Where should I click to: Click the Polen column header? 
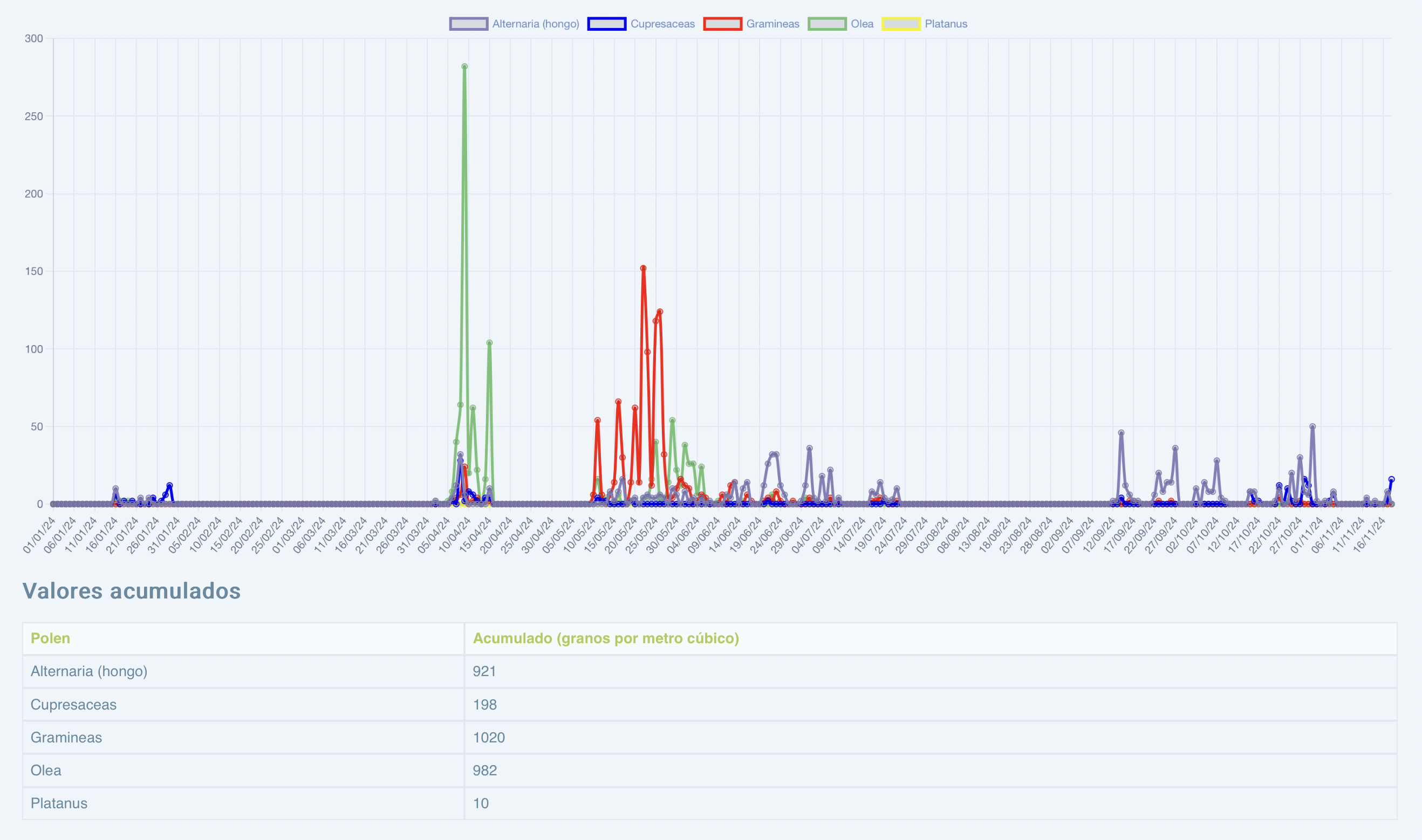tap(50, 638)
